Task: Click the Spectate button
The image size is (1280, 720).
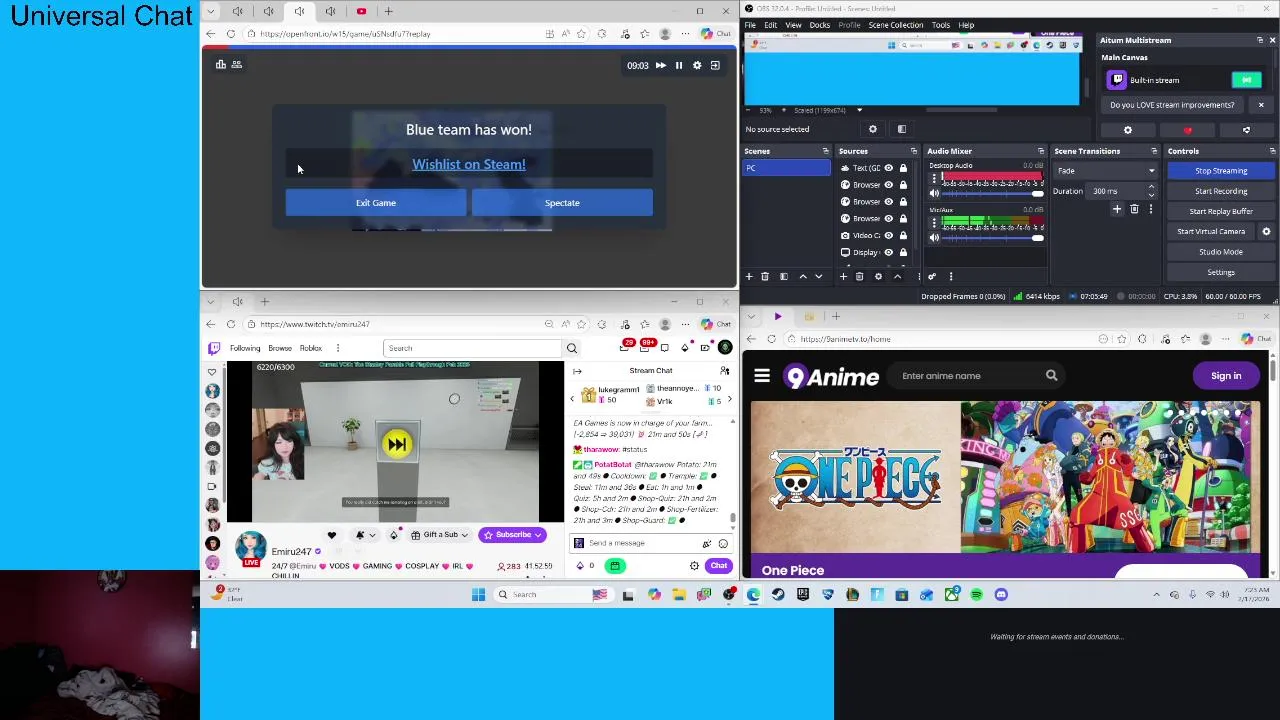Action: 562,203
